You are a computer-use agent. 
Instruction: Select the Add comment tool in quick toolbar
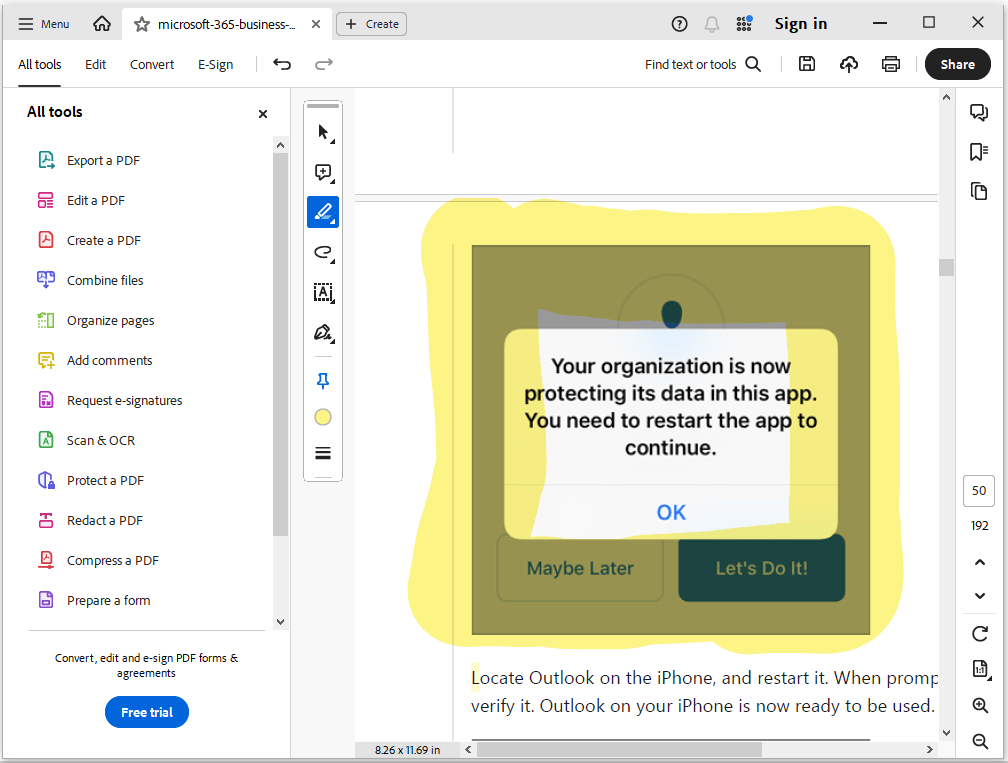click(x=323, y=172)
